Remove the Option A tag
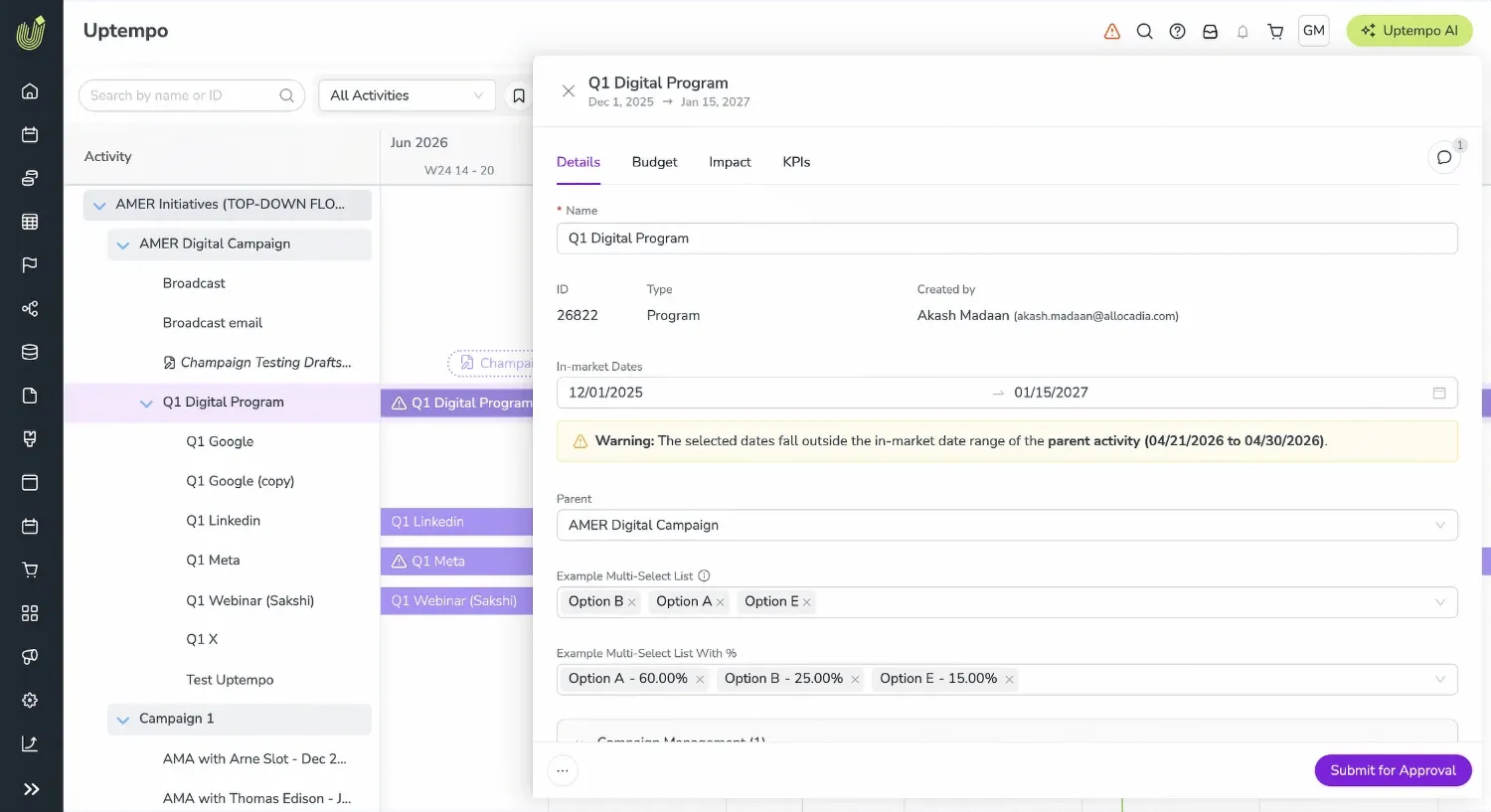The image size is (1491, 812). [x=721, y=602]
